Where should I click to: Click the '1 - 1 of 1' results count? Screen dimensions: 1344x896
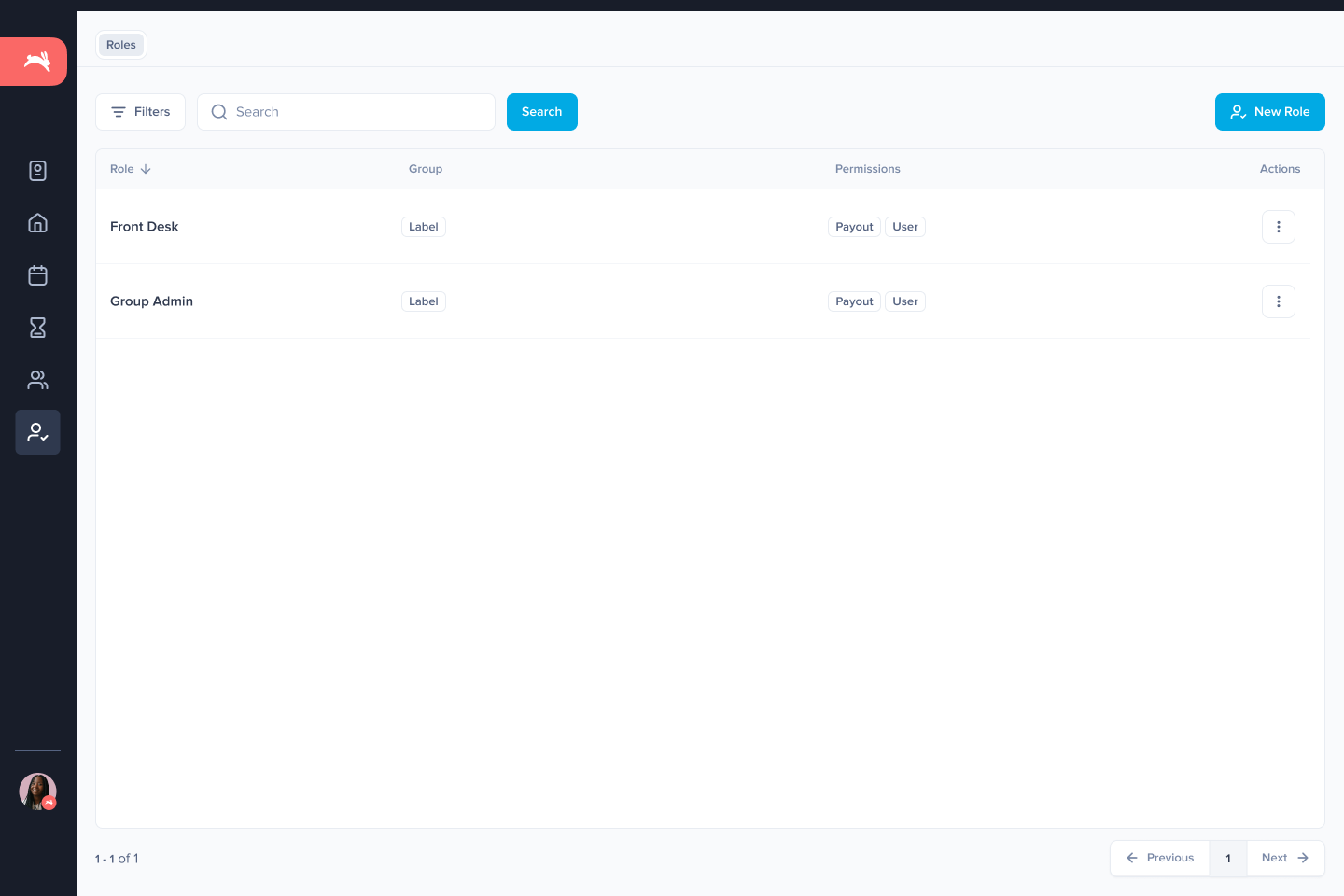117,859
